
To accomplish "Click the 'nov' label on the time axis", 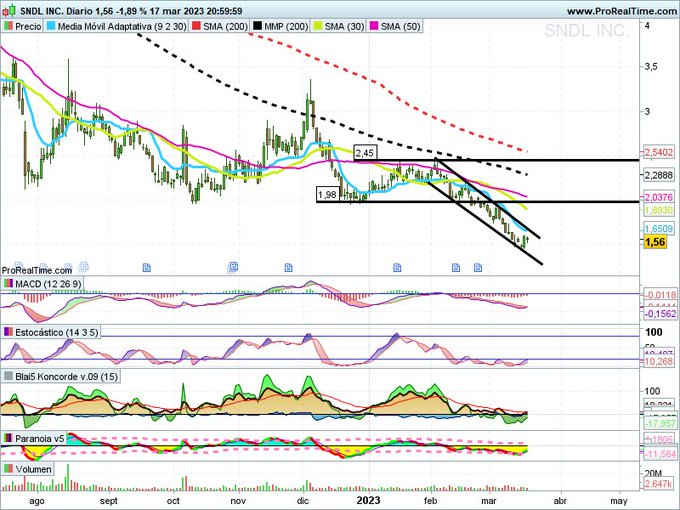I will click(239, 501).
